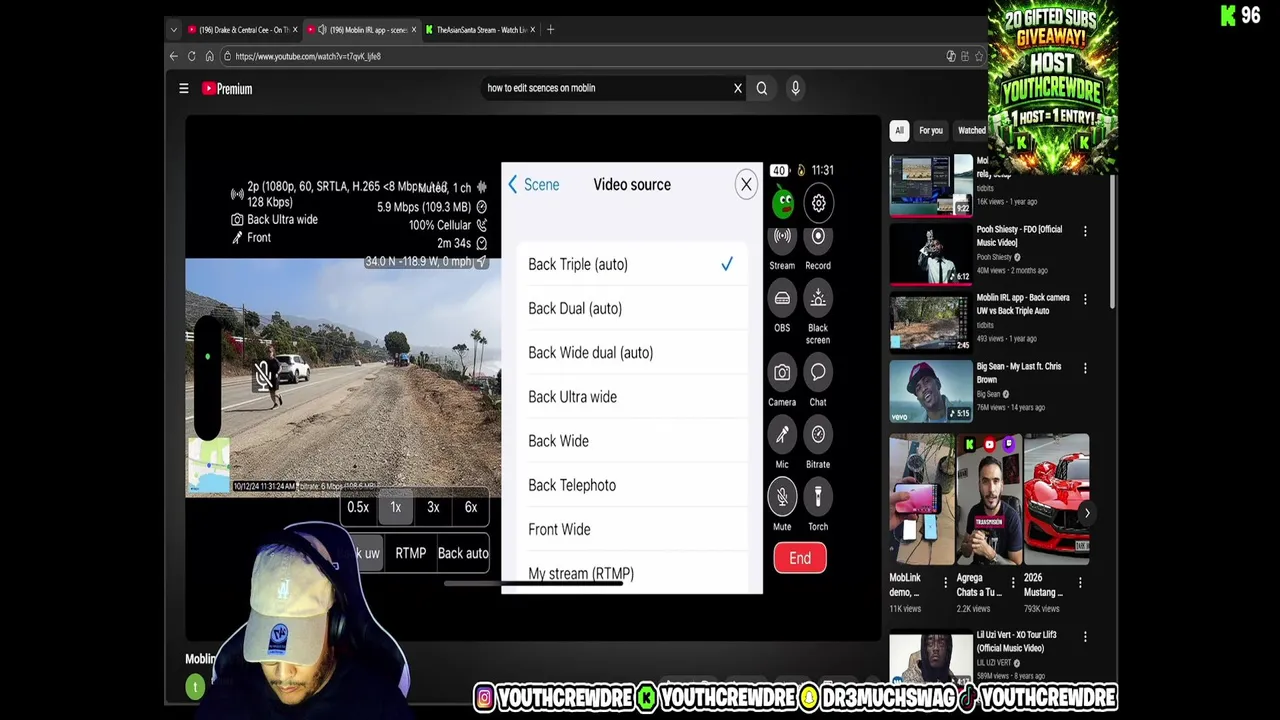Toggle the Record button
Image resolution: width=1280 pixels, height=720 pixels.
coord(818,237)
